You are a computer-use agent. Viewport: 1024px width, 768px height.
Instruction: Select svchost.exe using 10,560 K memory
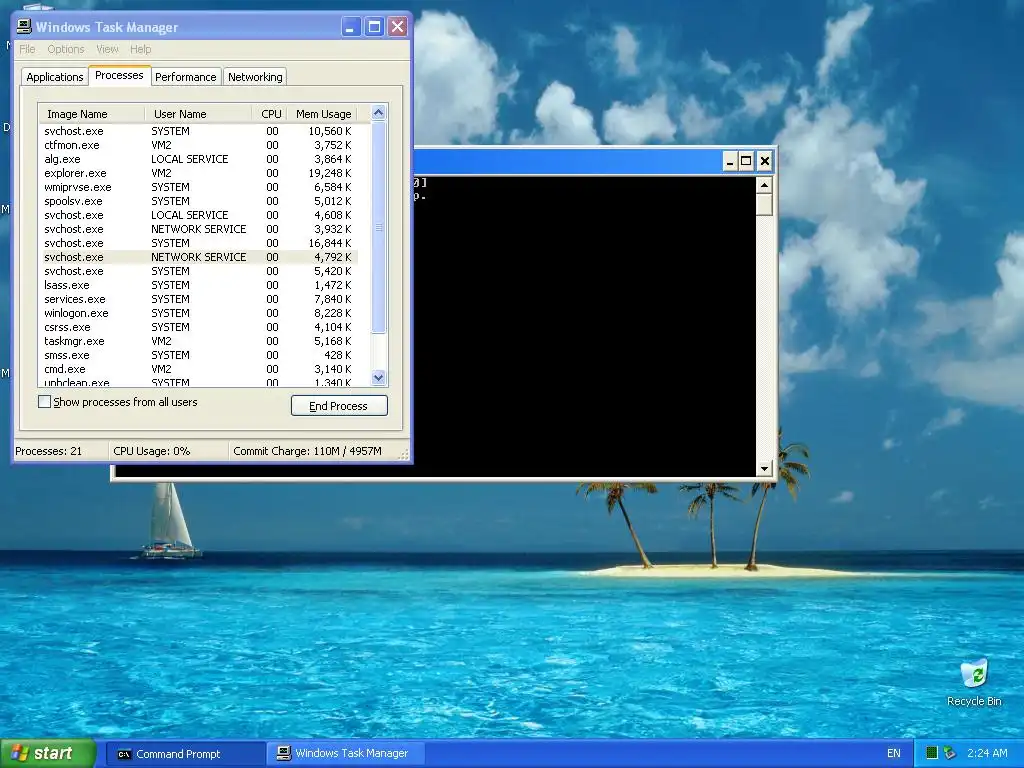pos(199,131)
